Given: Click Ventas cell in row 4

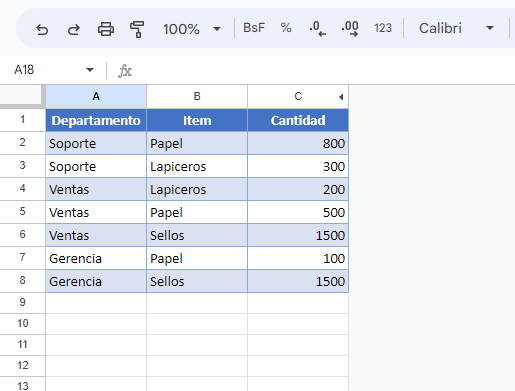Looking at the screenshot, I should point(96,189).
